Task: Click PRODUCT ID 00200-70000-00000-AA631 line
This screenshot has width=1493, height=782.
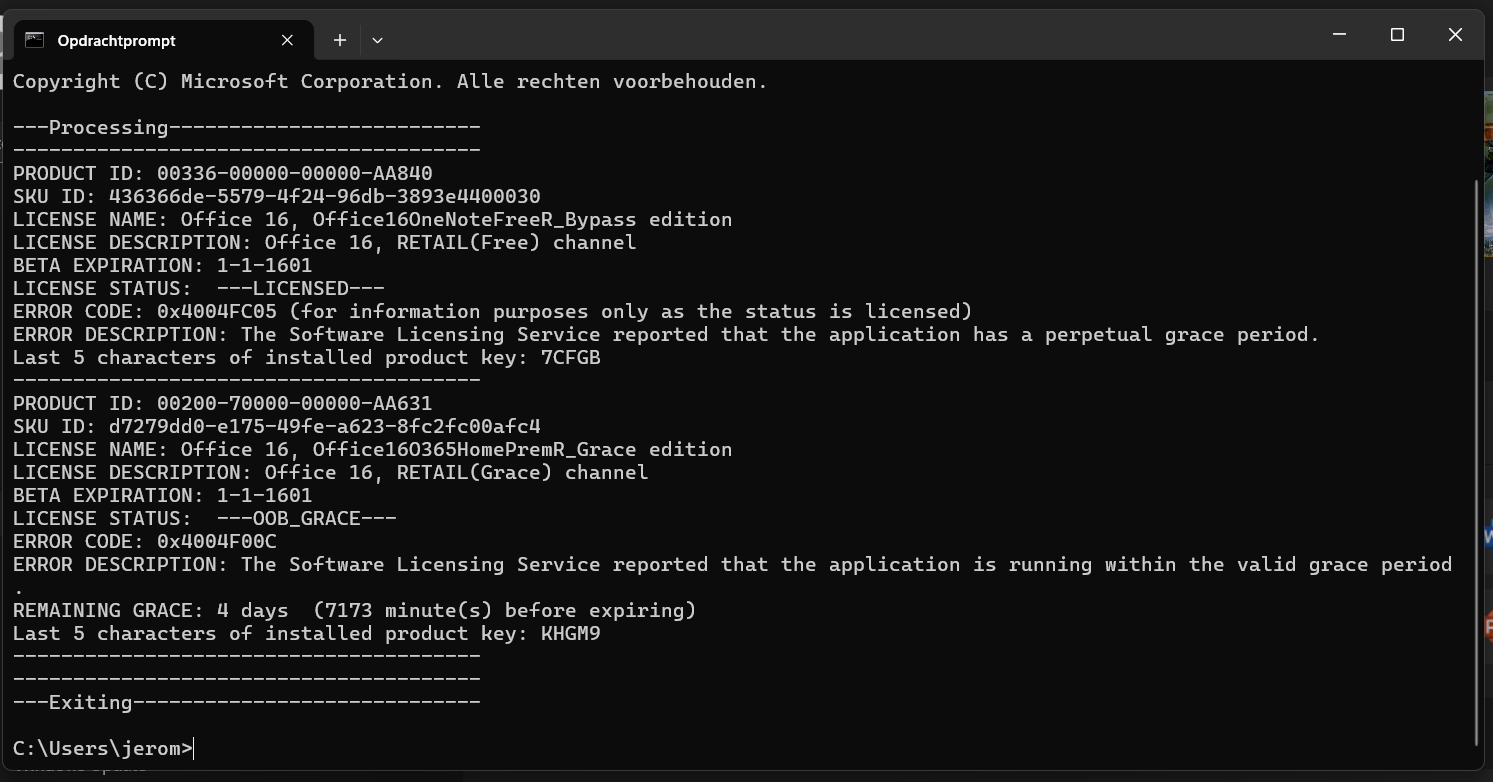Action: tap(223, 403)
